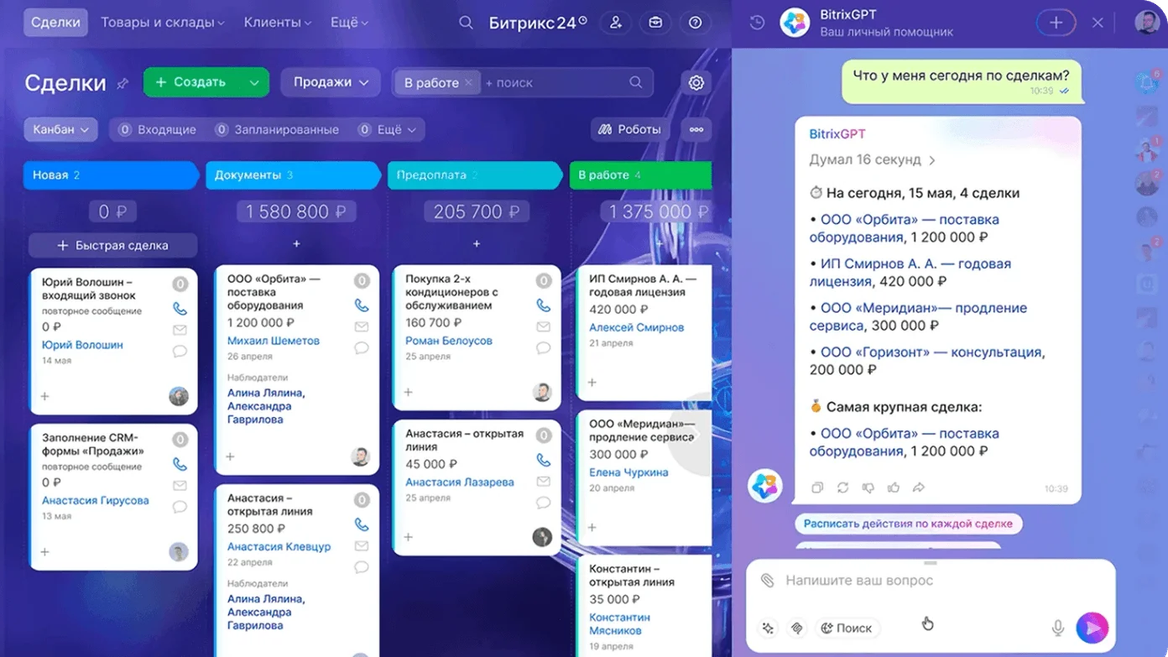The height and width of the screenshot is (657, 1168).
Task: Click Расписать действия по каждой сделке suggestion
Action: (x=908, y=524)
